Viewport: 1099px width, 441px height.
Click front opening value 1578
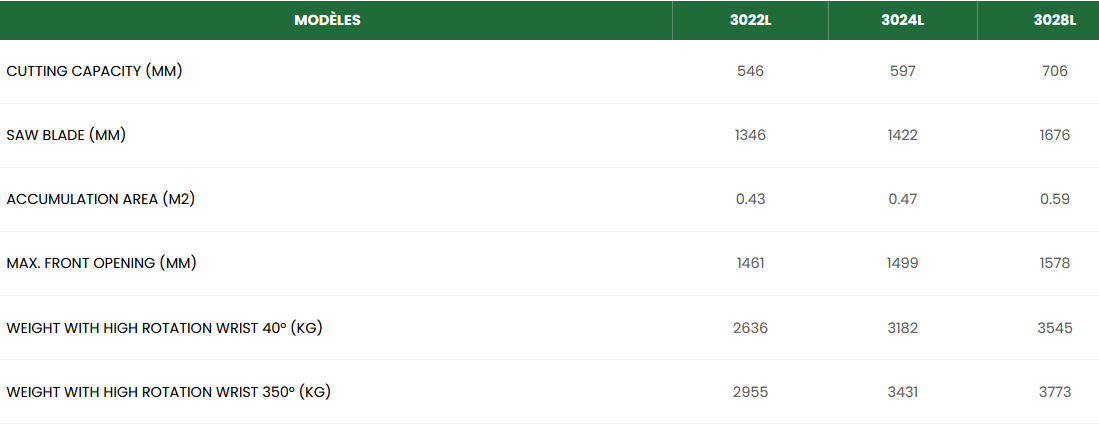pyautogui.click(x=1054, y=263)
